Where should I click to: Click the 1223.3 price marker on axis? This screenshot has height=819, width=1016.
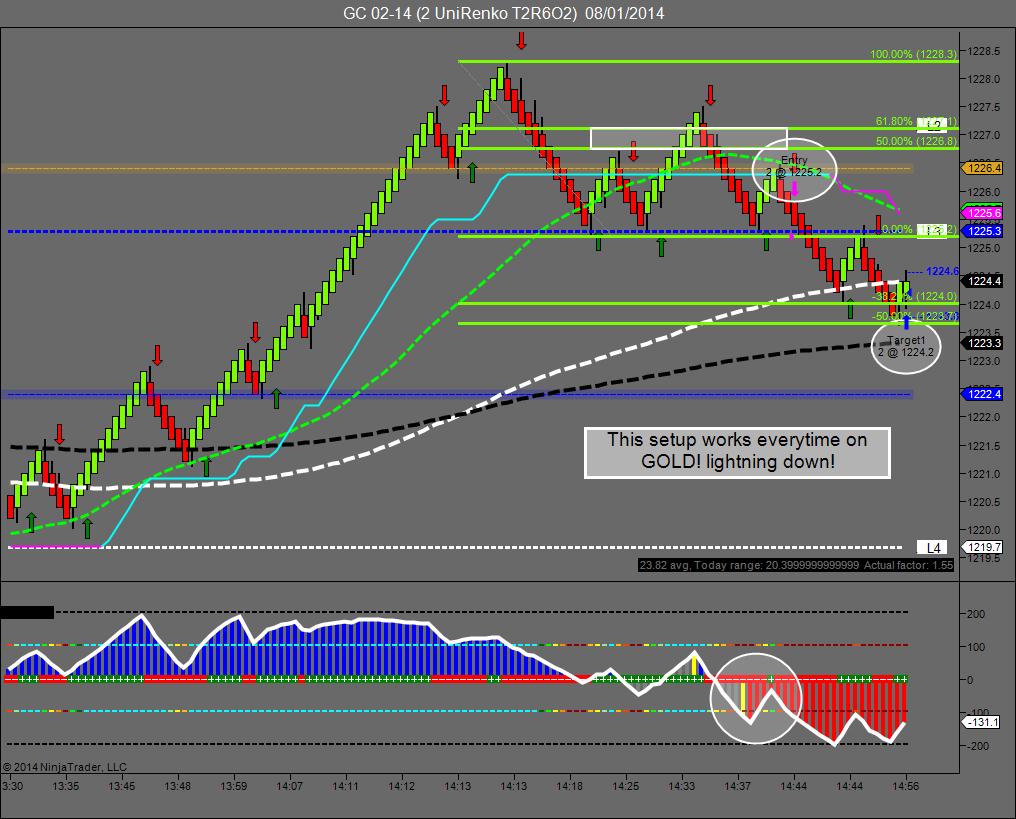984,343
